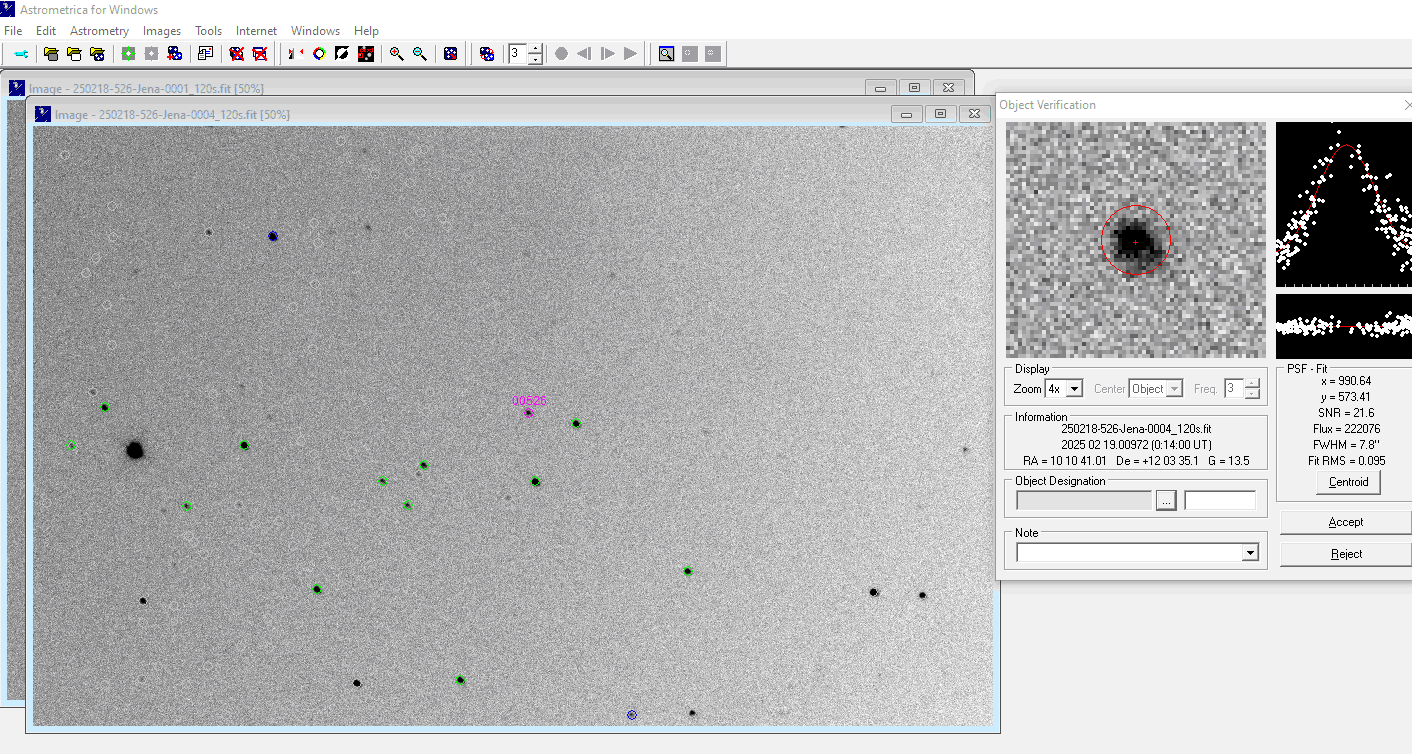Open the Background and Range icon
The width and height of the screenshot is (1412, 754).
(x=365, y=54)
